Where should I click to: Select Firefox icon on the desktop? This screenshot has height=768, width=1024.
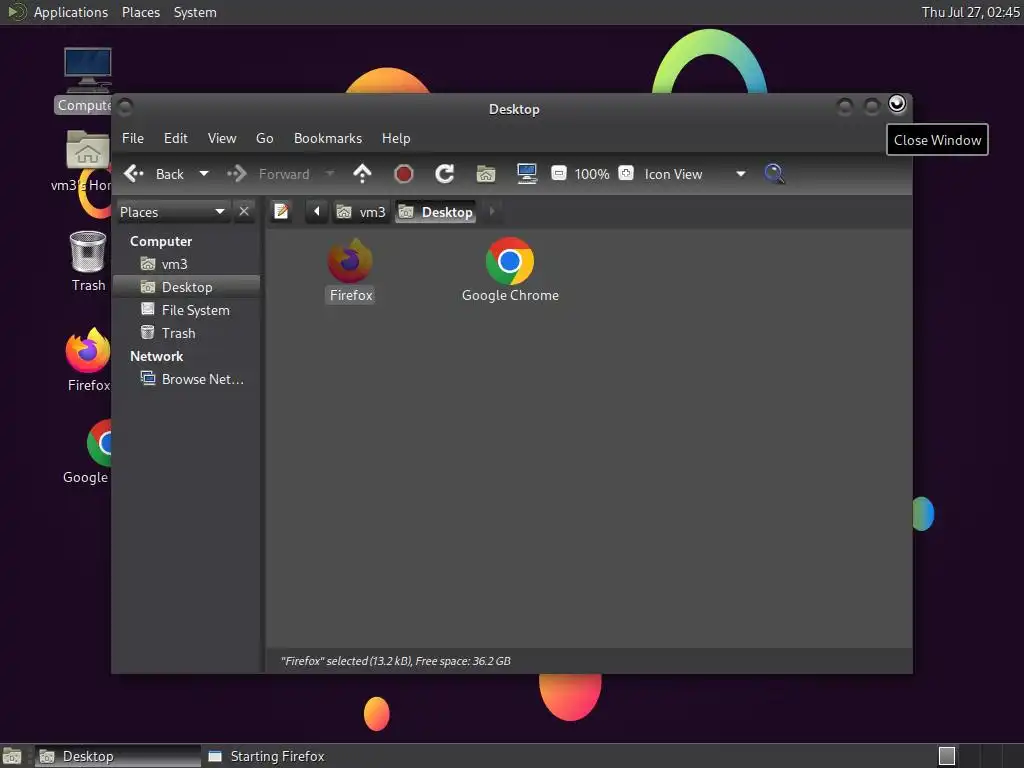click(89, 360)
